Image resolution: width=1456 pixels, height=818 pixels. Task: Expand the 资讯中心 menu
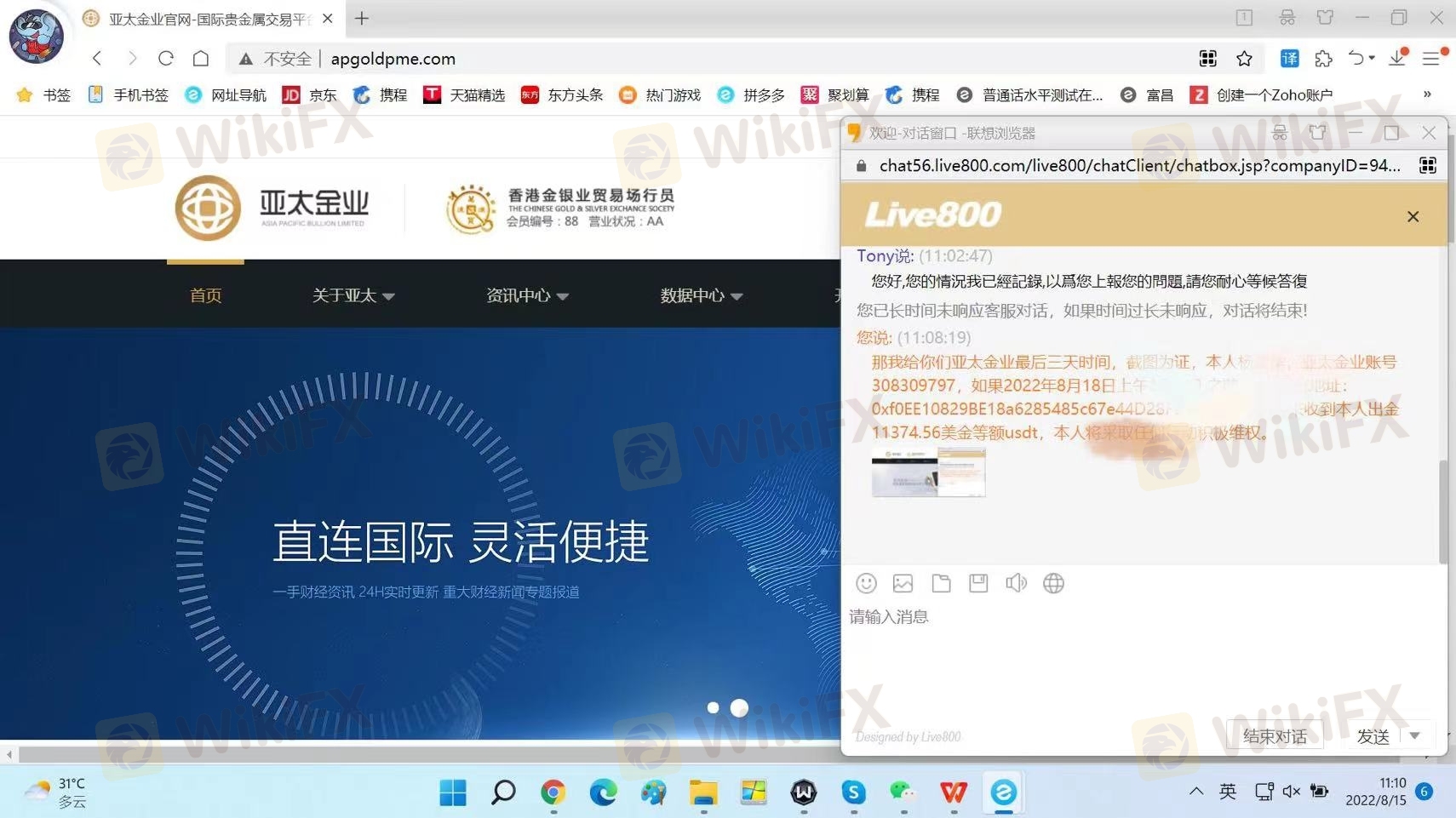tap(527, 295)
